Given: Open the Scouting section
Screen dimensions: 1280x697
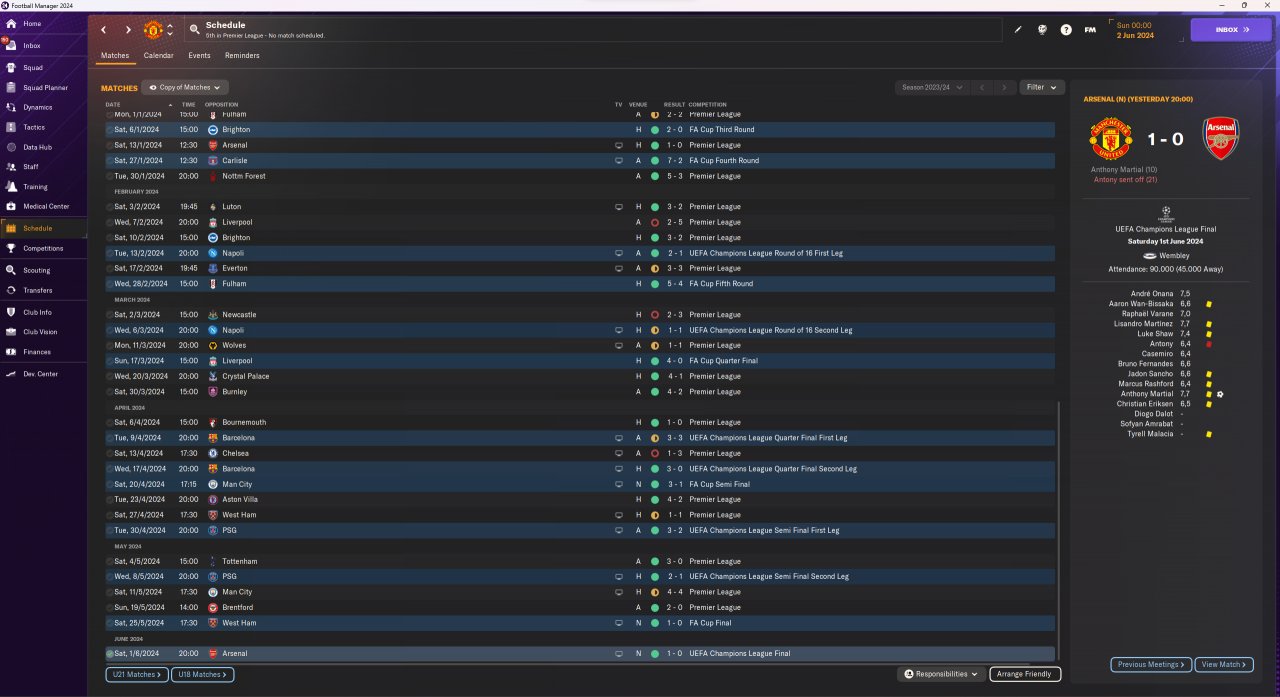Looking at the screenshot, I should (36, 270).
